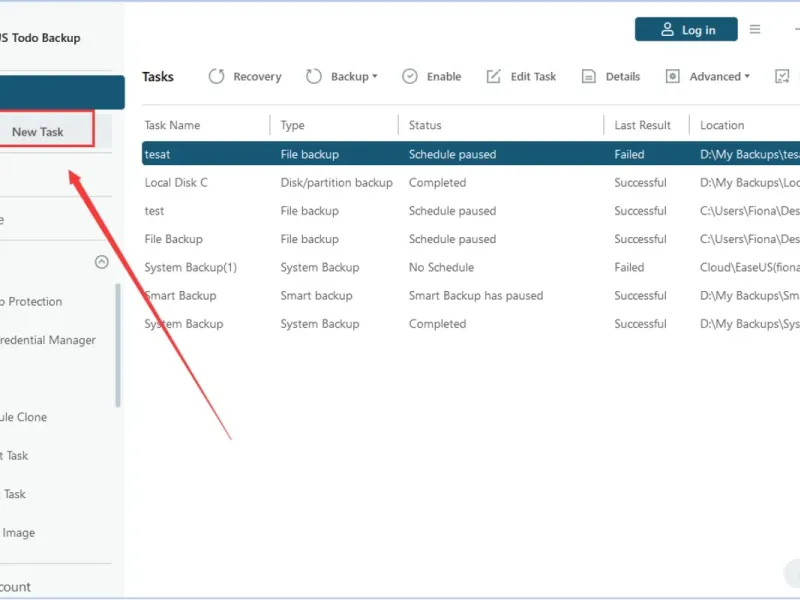
Task: Select the 'System Backup(1)' task
Action: pos(191,267)
